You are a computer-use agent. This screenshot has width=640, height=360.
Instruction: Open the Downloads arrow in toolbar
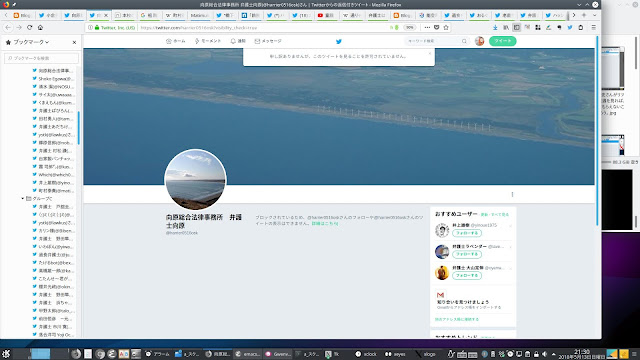tap(495, 27)
